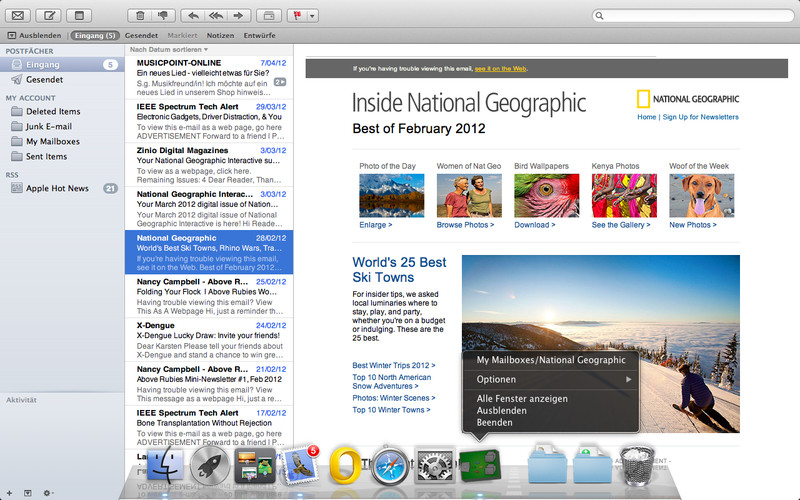Flag the message with the red flag icon
The height and width of the screenshot is (500, 800).
tap(297, 15)
